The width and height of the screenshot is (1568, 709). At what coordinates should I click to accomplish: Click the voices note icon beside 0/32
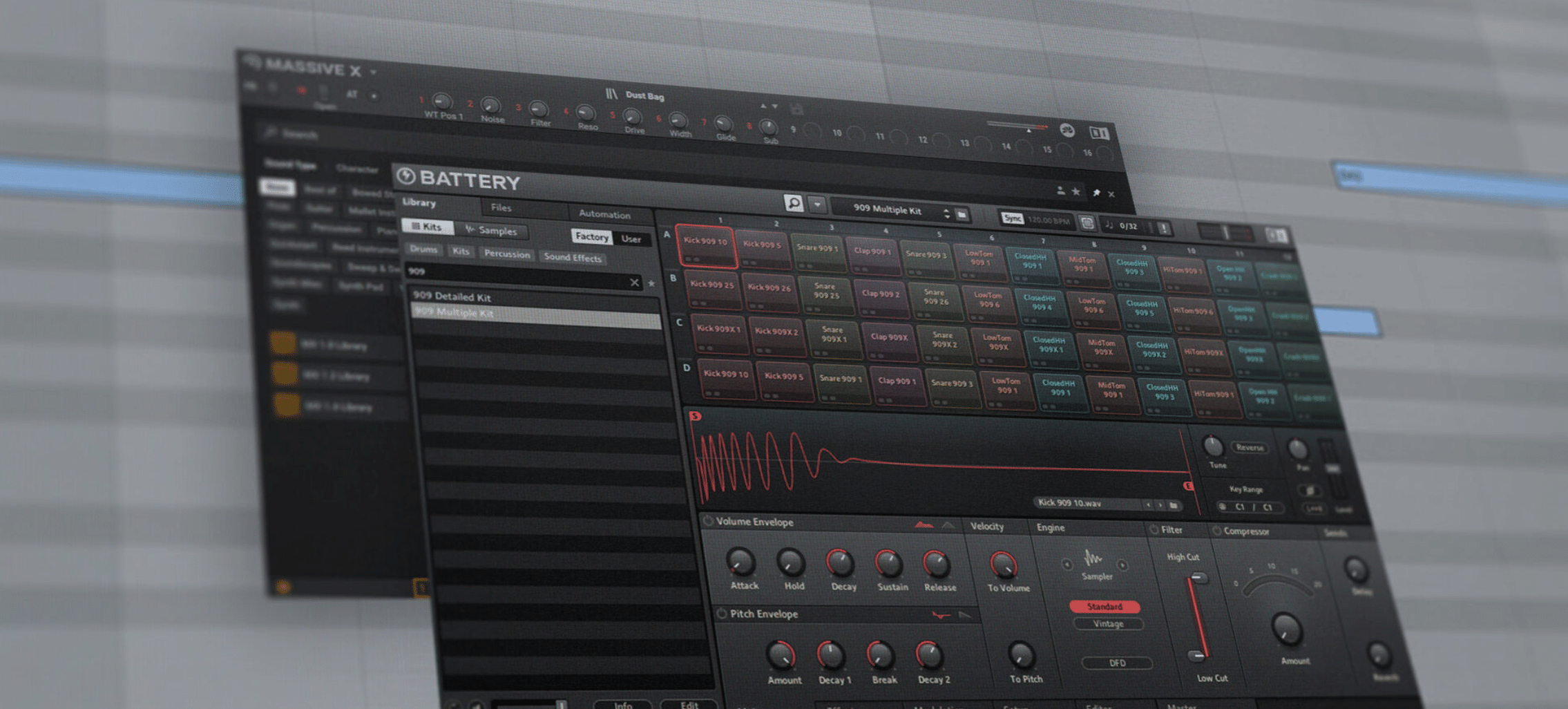point(1109,225)
